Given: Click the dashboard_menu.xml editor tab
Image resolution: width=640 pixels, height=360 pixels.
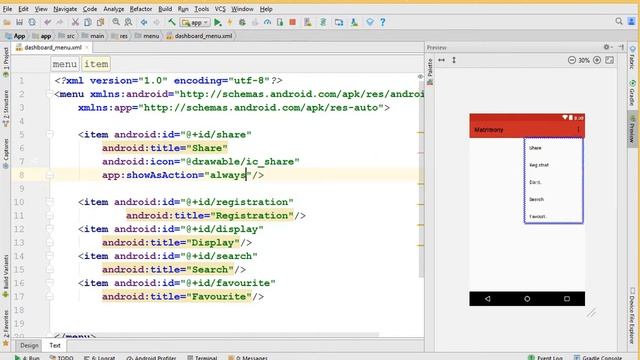Looking at the screenshot, I should point(52,48).
